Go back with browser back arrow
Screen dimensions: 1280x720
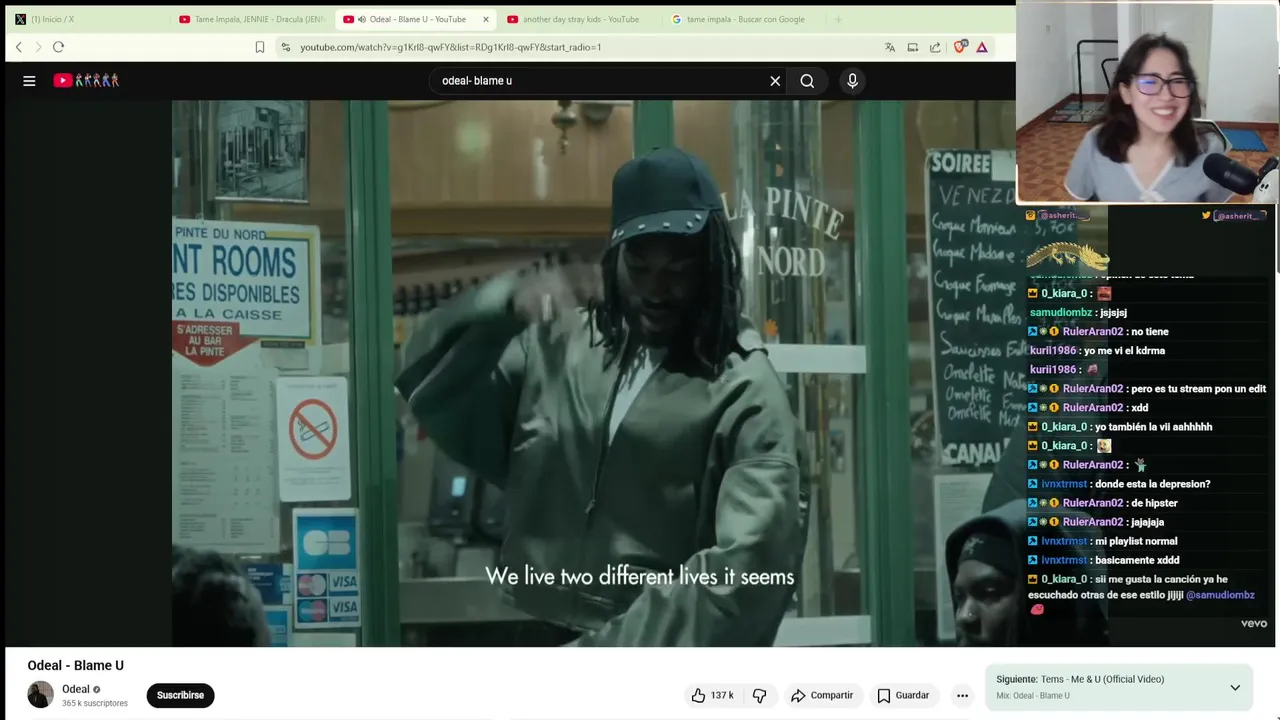coord(18,47)
